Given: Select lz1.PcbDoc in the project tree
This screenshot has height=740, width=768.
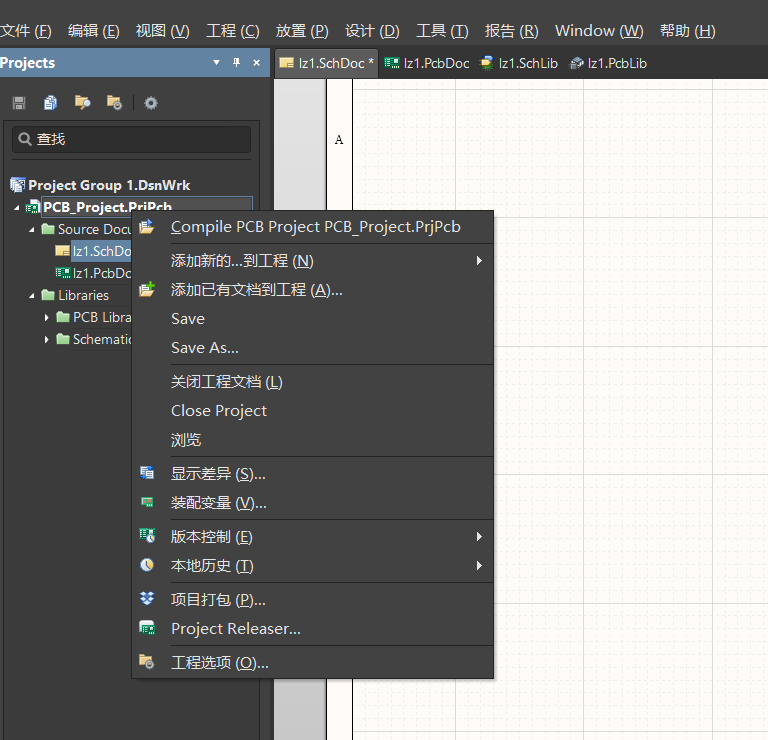Looking at the screenshot, I should pos(102,273).
